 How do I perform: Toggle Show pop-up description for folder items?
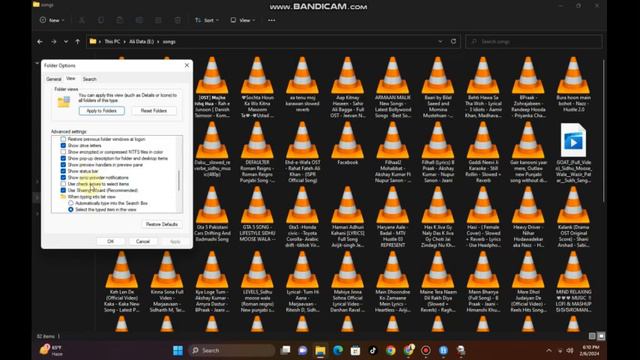[x=63, y=158]
